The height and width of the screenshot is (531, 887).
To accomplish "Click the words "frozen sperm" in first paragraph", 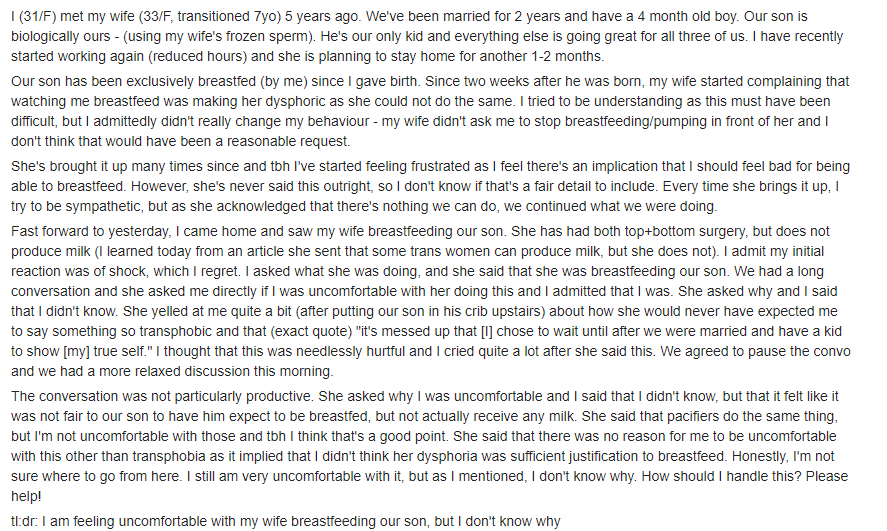I will click(x=272, y=37).
